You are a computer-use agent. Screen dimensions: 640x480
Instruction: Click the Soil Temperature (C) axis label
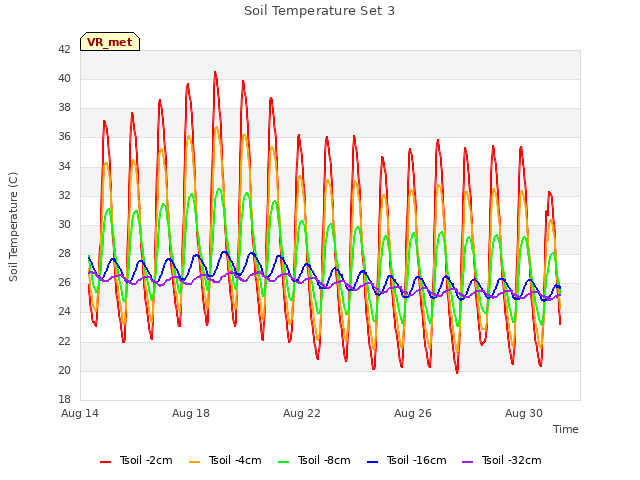point(13,227)
